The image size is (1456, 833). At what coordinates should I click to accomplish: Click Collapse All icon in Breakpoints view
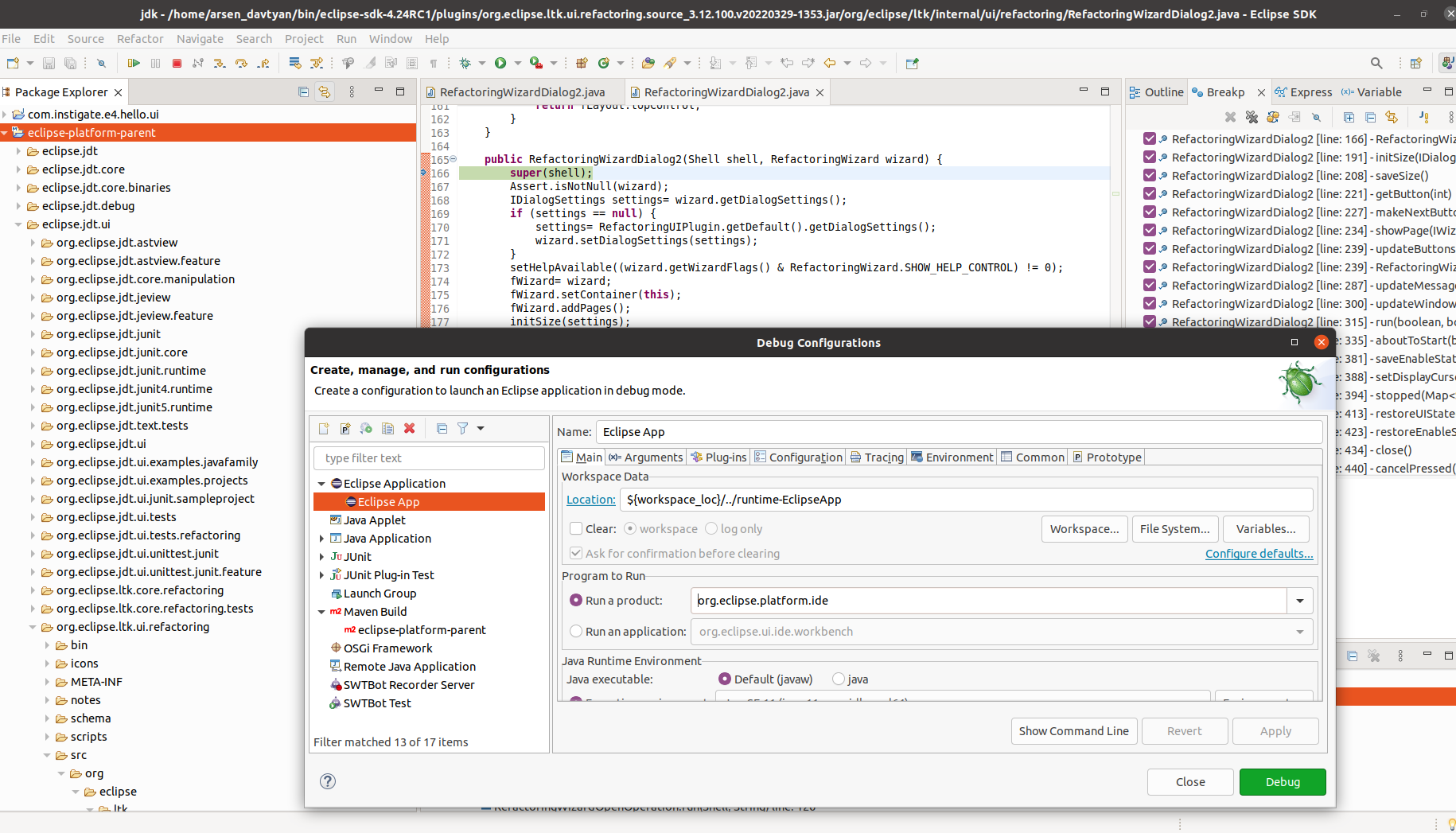click(x=1370, y=117)
